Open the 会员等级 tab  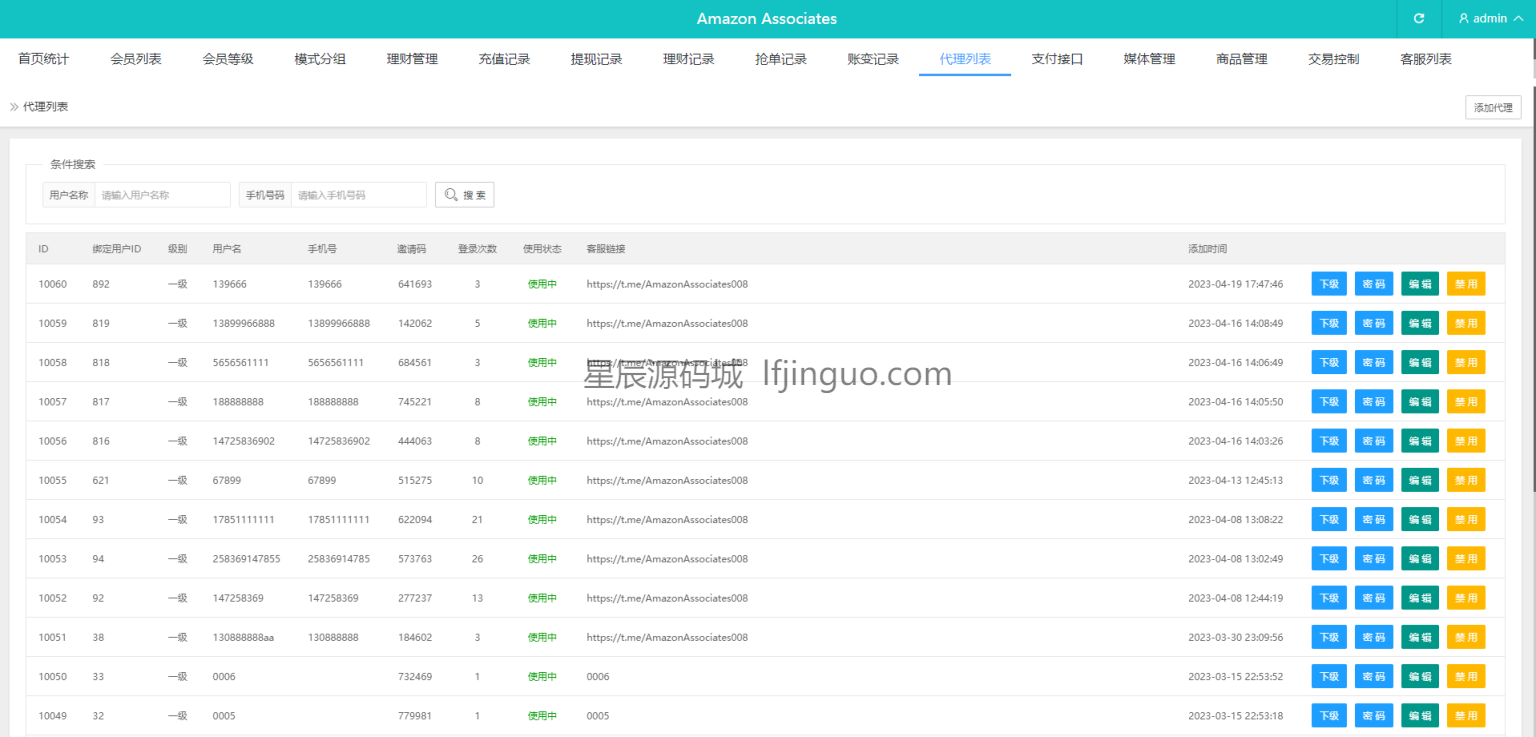click(228, 59)
